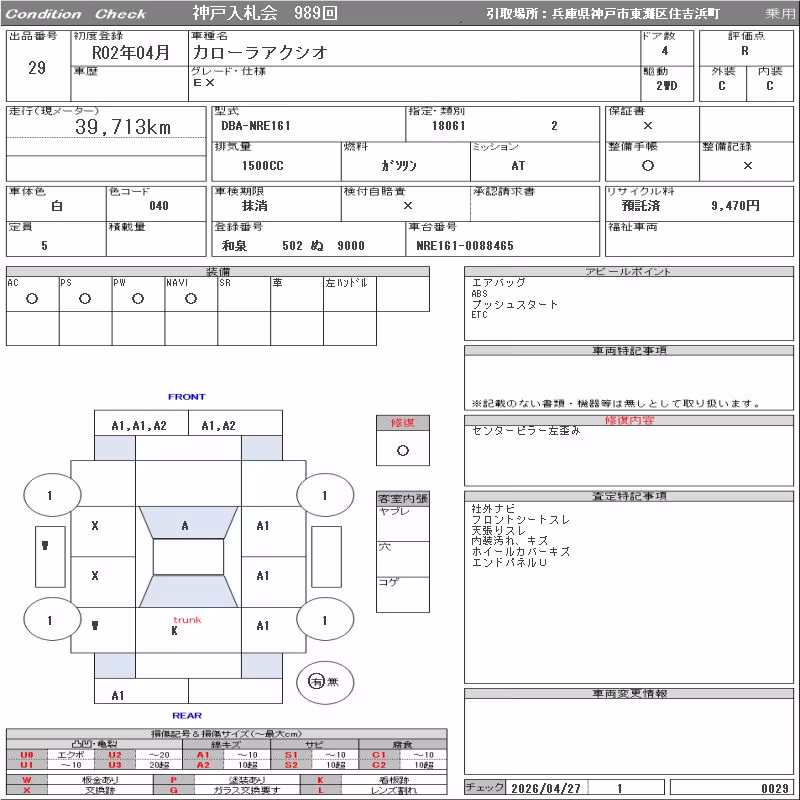Screen dimensions: 800x800
Task: Click the body color '白'
Action: [x=57, y=206]
